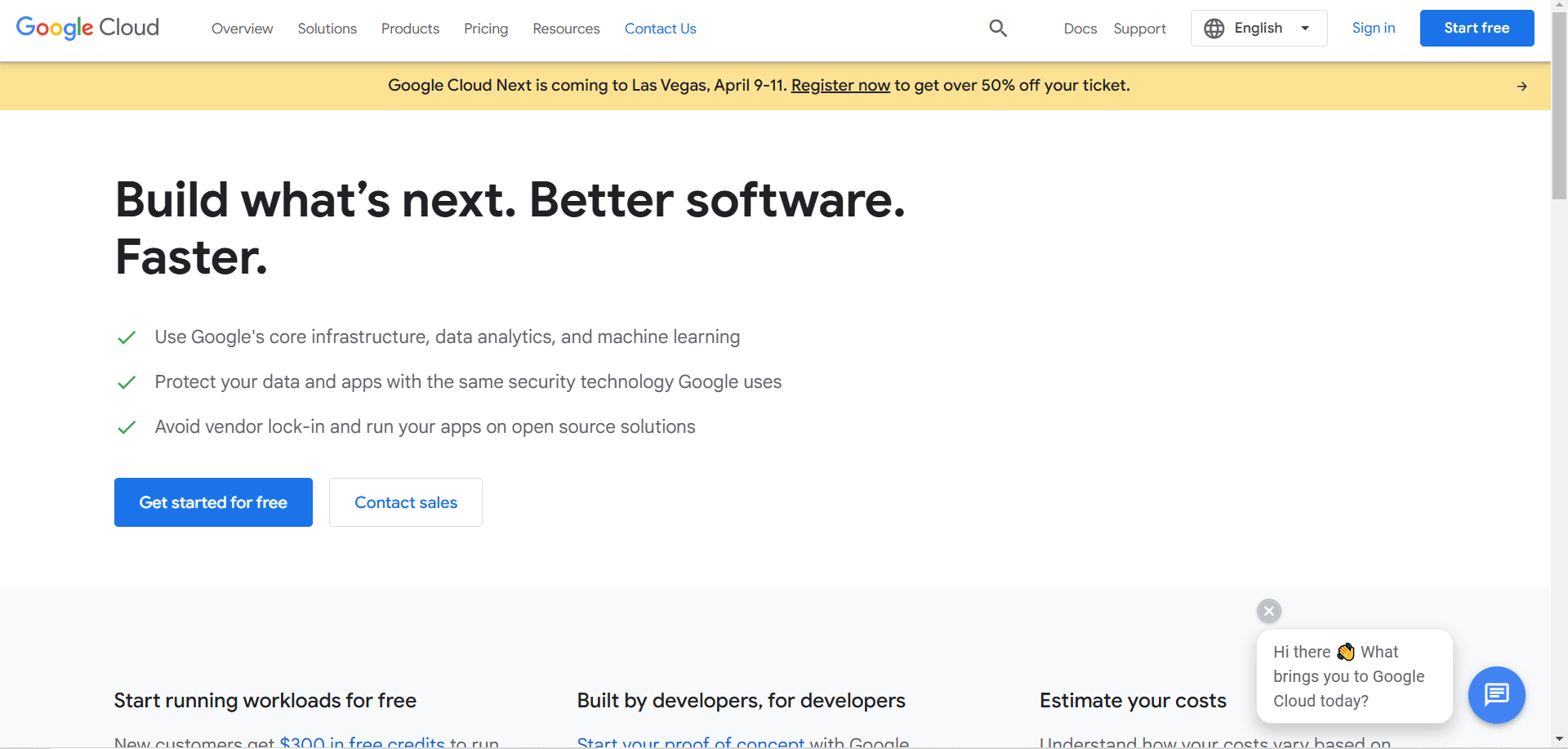
Task: Select the Pricing menu item
Action: [x=486, y=29]
